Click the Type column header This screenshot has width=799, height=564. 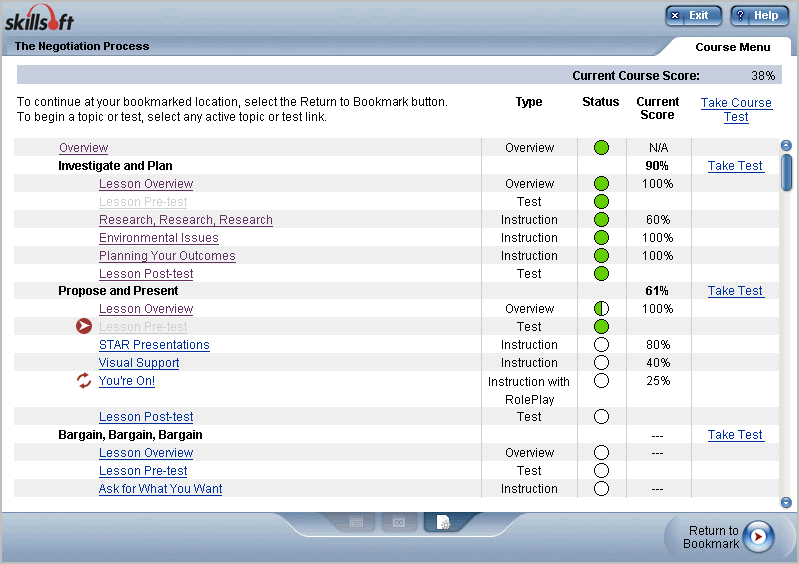529,102
